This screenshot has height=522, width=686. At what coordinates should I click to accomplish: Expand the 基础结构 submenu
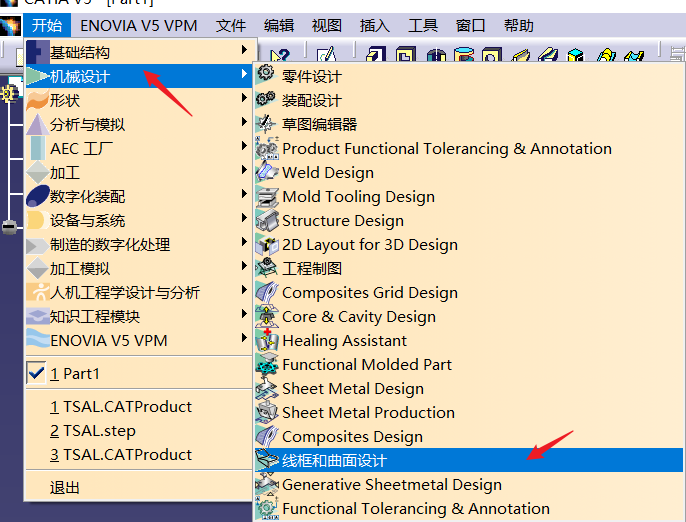[80, 52]
